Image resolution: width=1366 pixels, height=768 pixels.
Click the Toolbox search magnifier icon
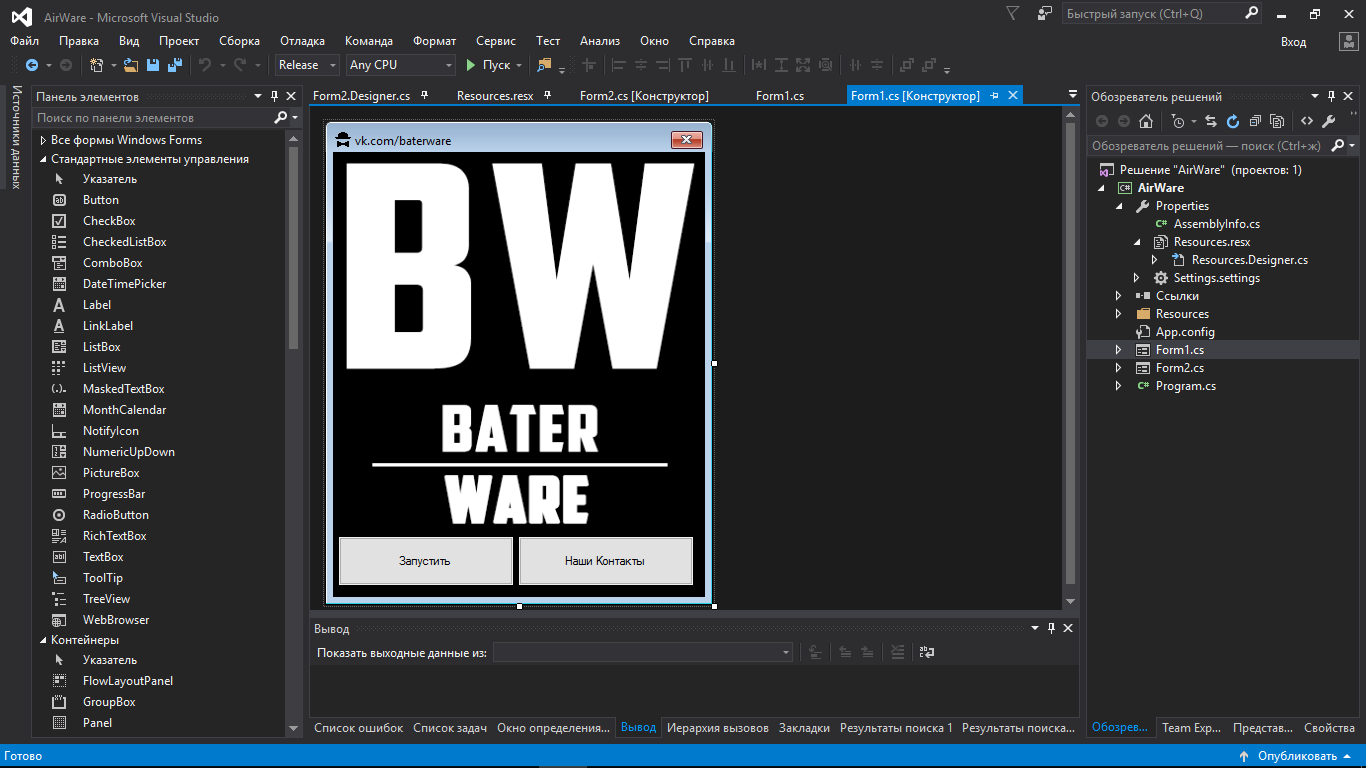[281, 118]
